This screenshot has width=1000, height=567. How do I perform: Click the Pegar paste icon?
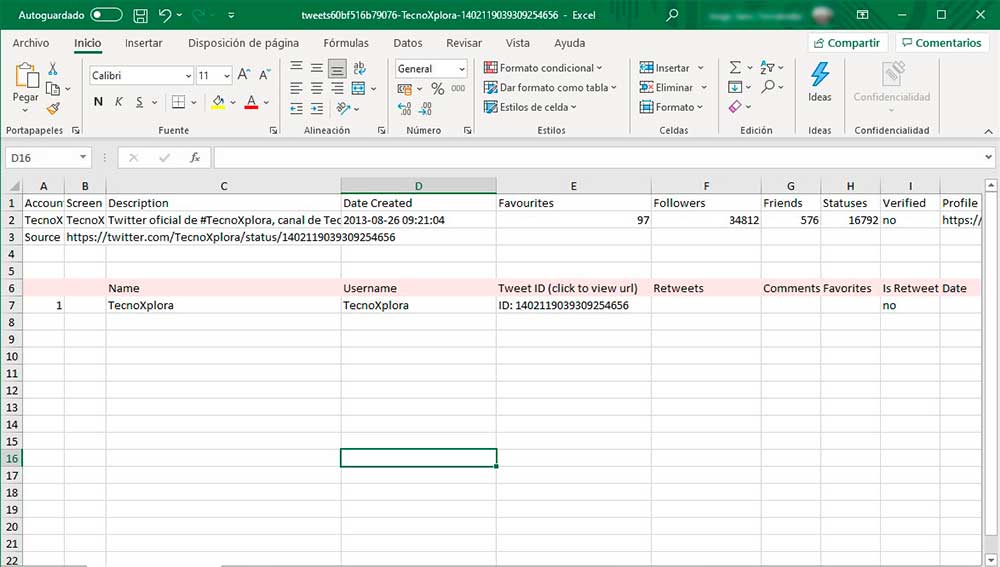(26, 76)
